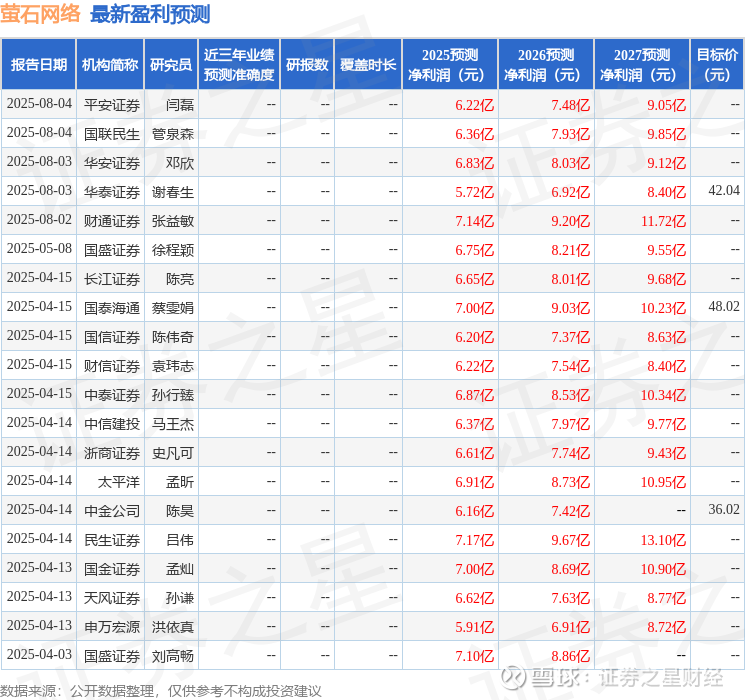The width and height of the screenshot is (745, 700).
Task: Click the 覆盖时长 column header
Action: click(x=368, y=65)
